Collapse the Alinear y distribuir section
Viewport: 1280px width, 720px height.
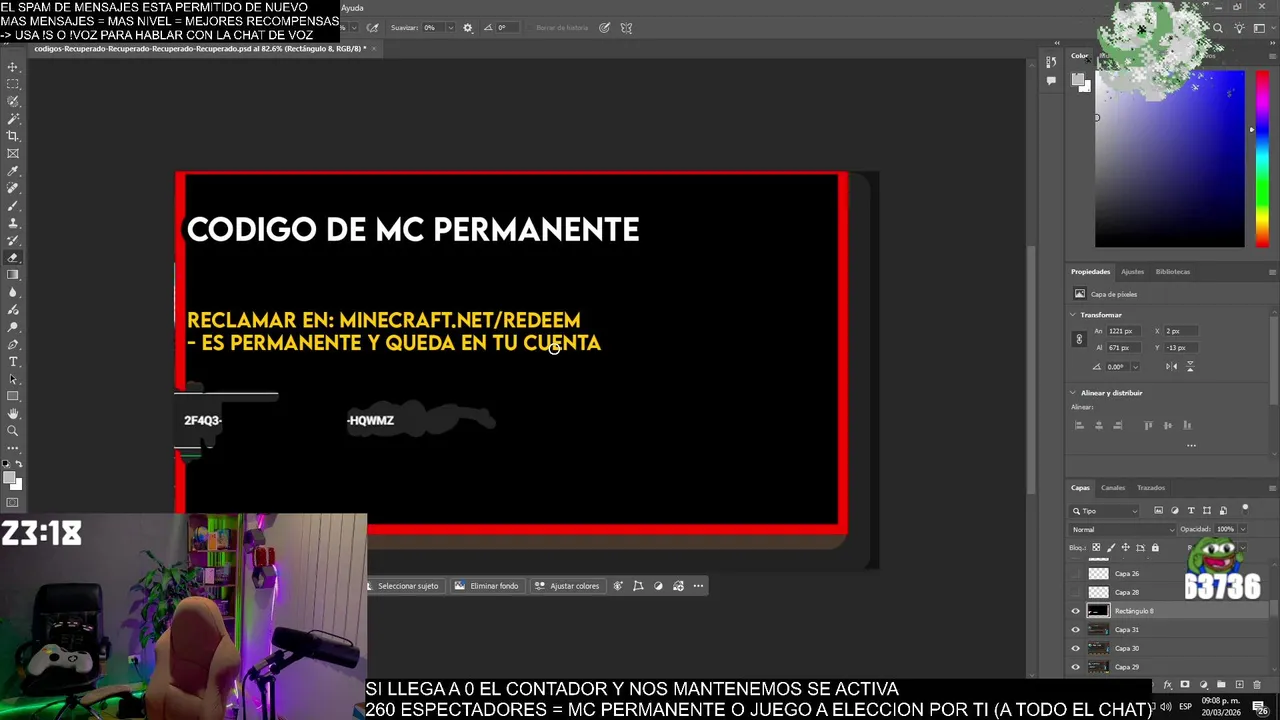click(1073, 393)
